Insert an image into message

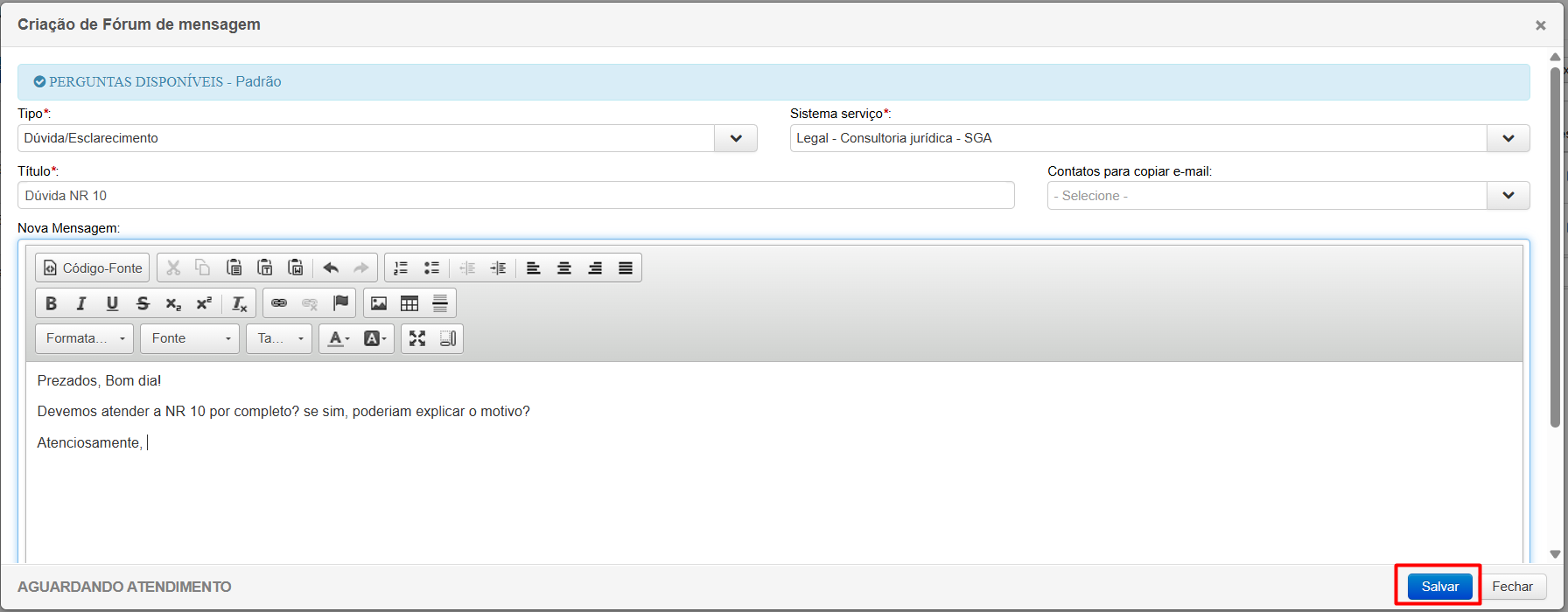tap(379, 303)
